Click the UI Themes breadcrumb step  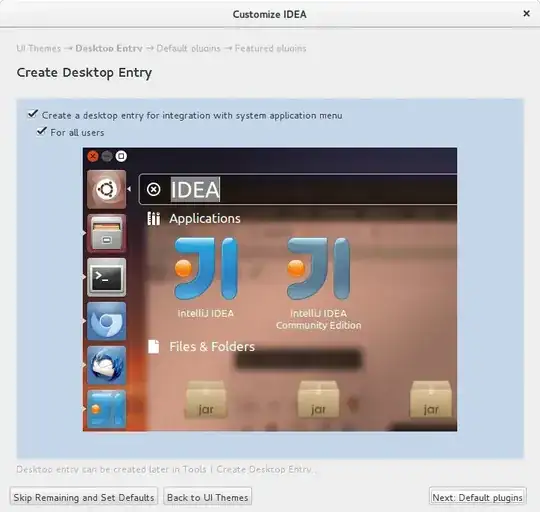[x=39, y=48]
